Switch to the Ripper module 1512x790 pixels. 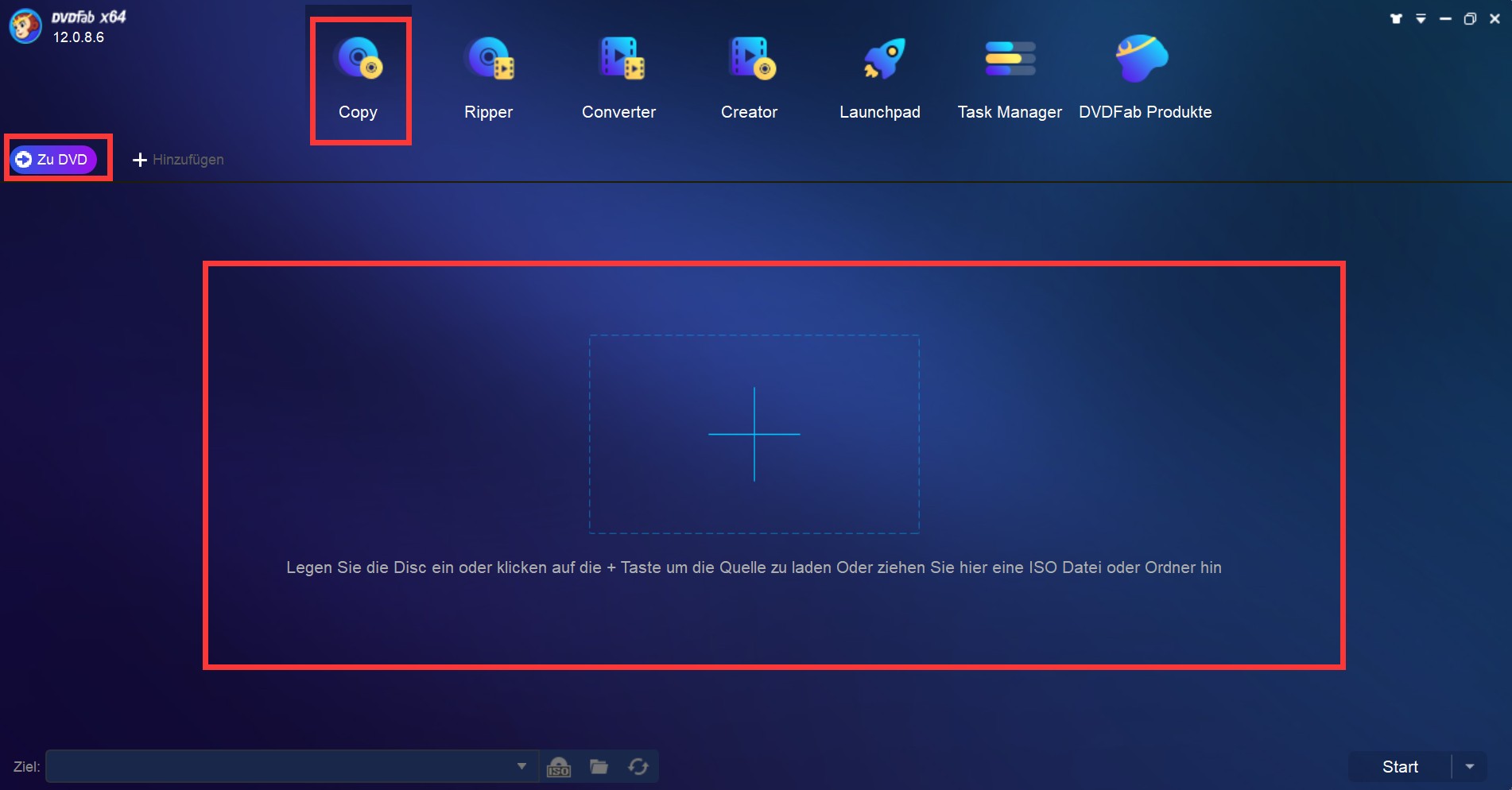[x=488, y=79]
